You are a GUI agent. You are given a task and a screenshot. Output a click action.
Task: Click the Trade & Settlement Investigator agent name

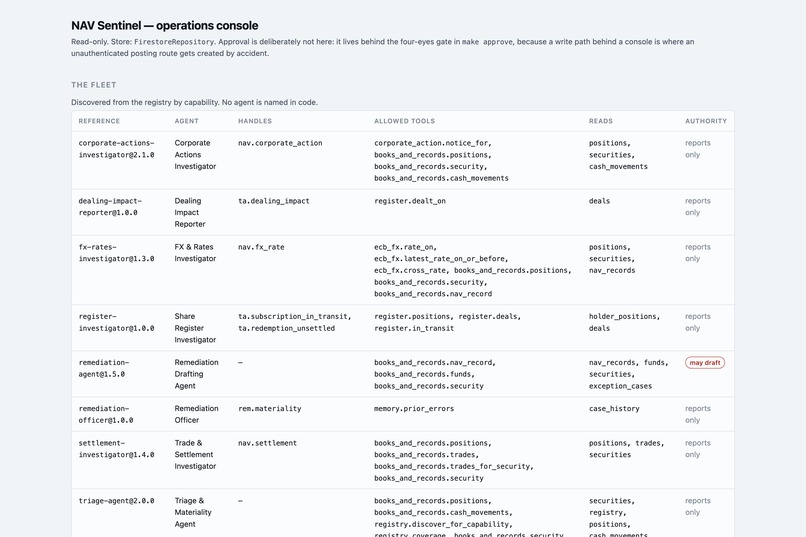pos(195,455)
